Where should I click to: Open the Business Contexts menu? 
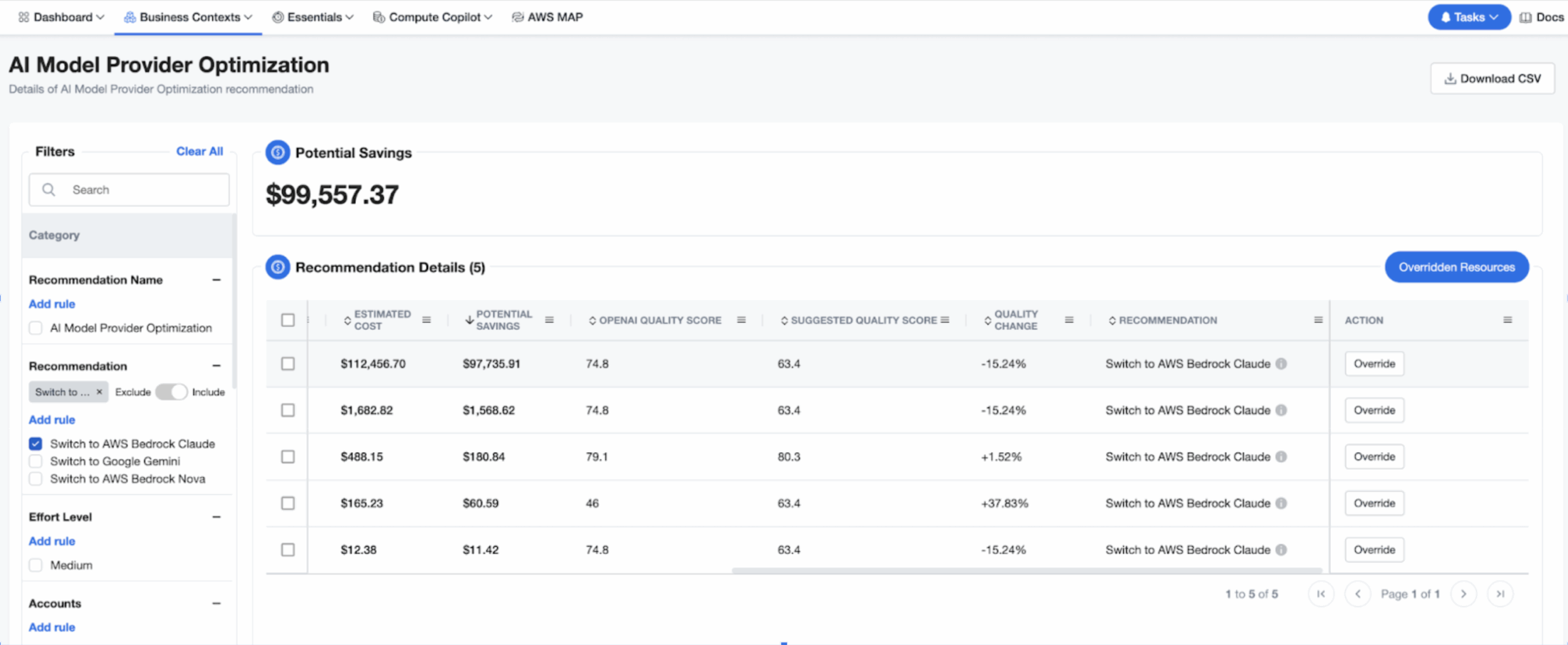[188, 17]
